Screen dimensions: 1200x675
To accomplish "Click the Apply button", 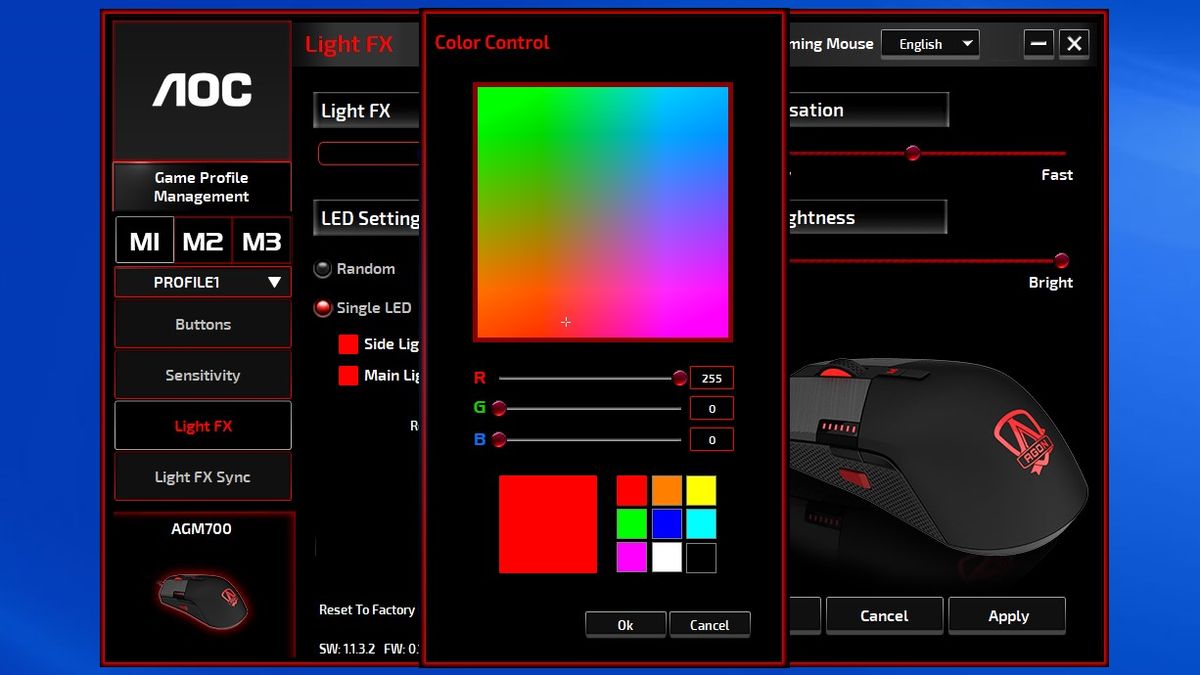I will click(x=1008, y=616).
